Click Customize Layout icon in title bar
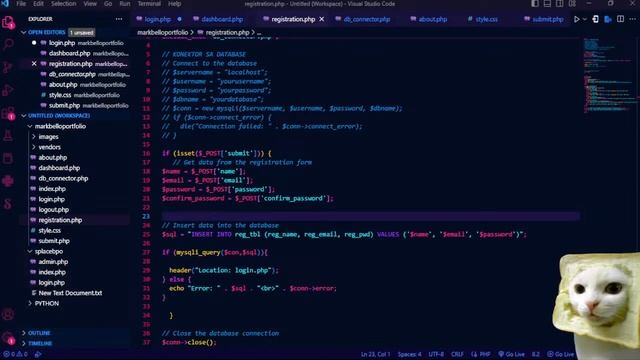The height and width of the screenshot is (360, 640). tap(572, 4)
